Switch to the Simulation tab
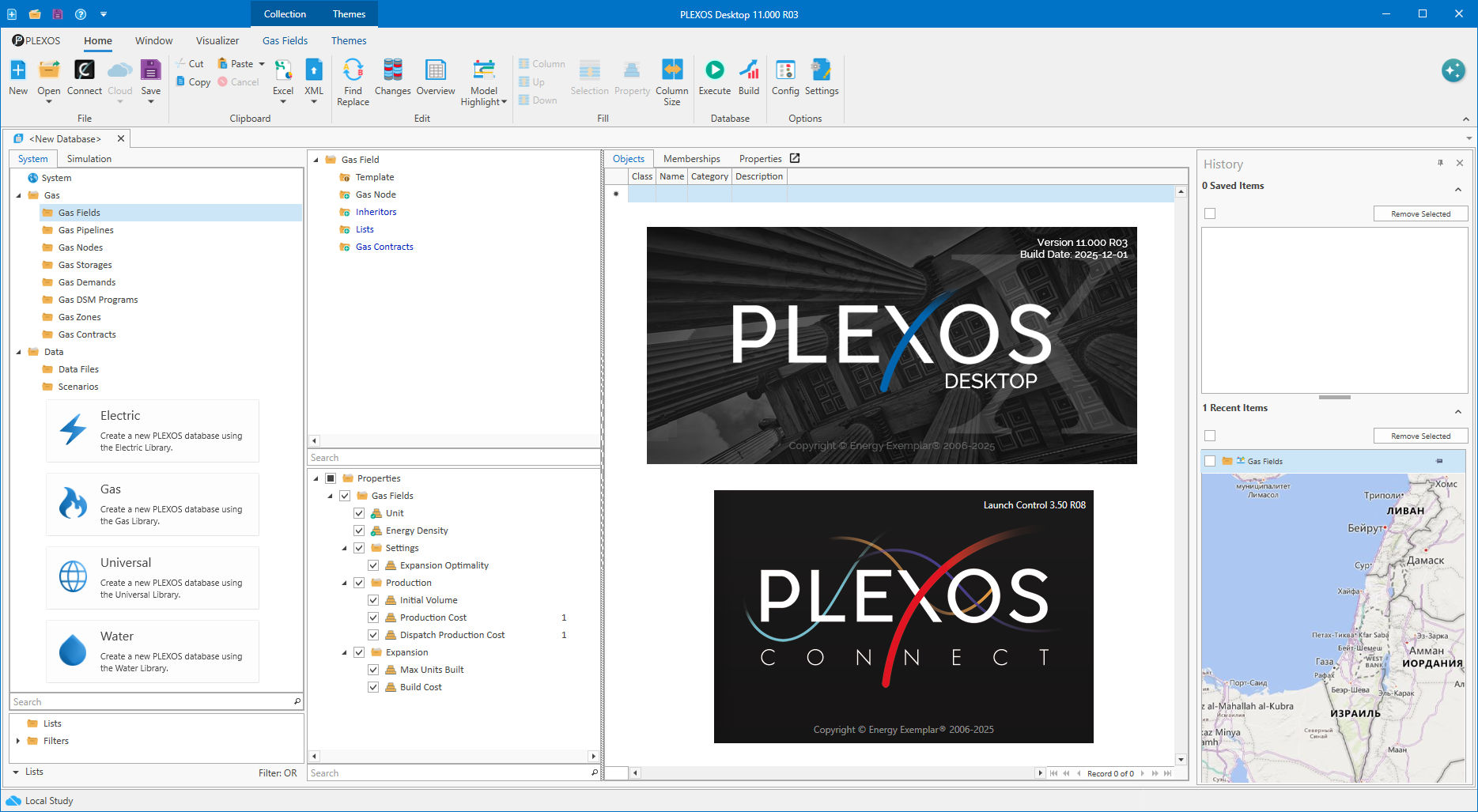 click(89, 159)
